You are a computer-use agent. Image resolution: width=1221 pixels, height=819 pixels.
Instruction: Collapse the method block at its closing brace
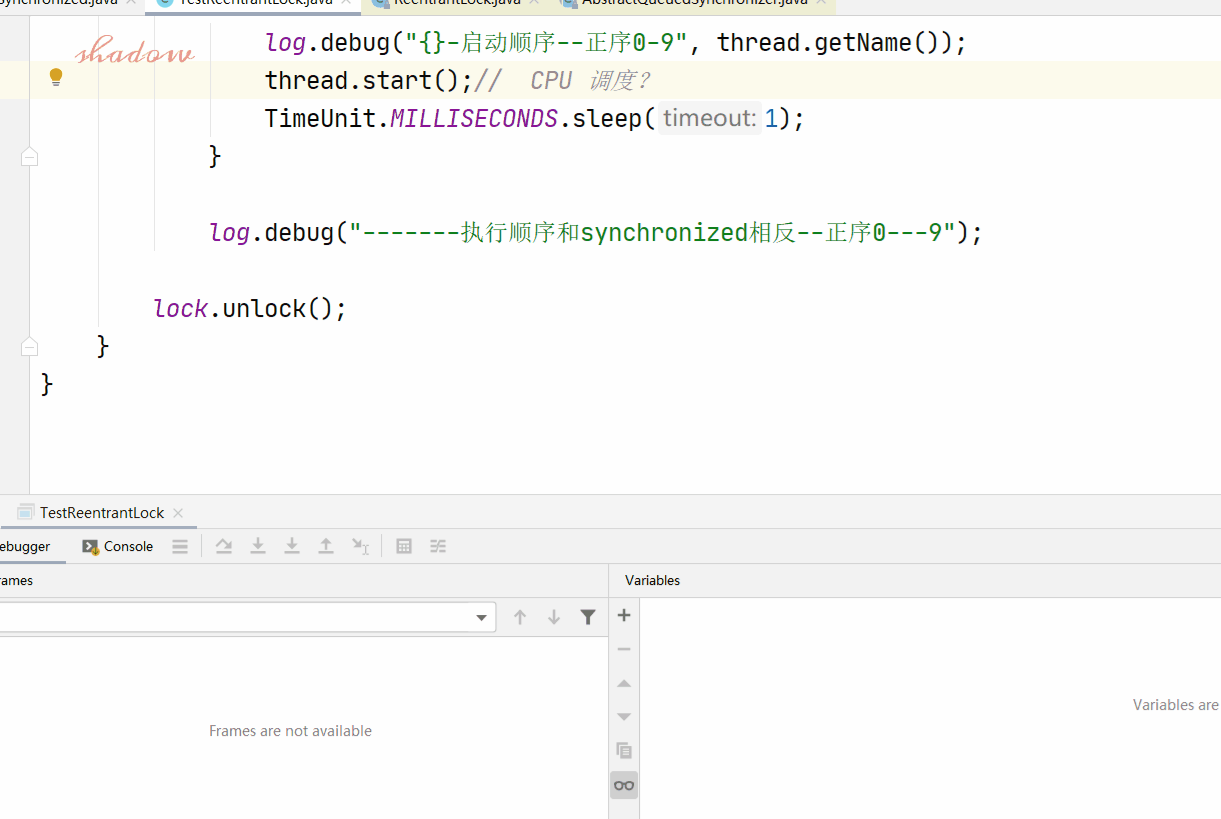[x=29, y=347]
